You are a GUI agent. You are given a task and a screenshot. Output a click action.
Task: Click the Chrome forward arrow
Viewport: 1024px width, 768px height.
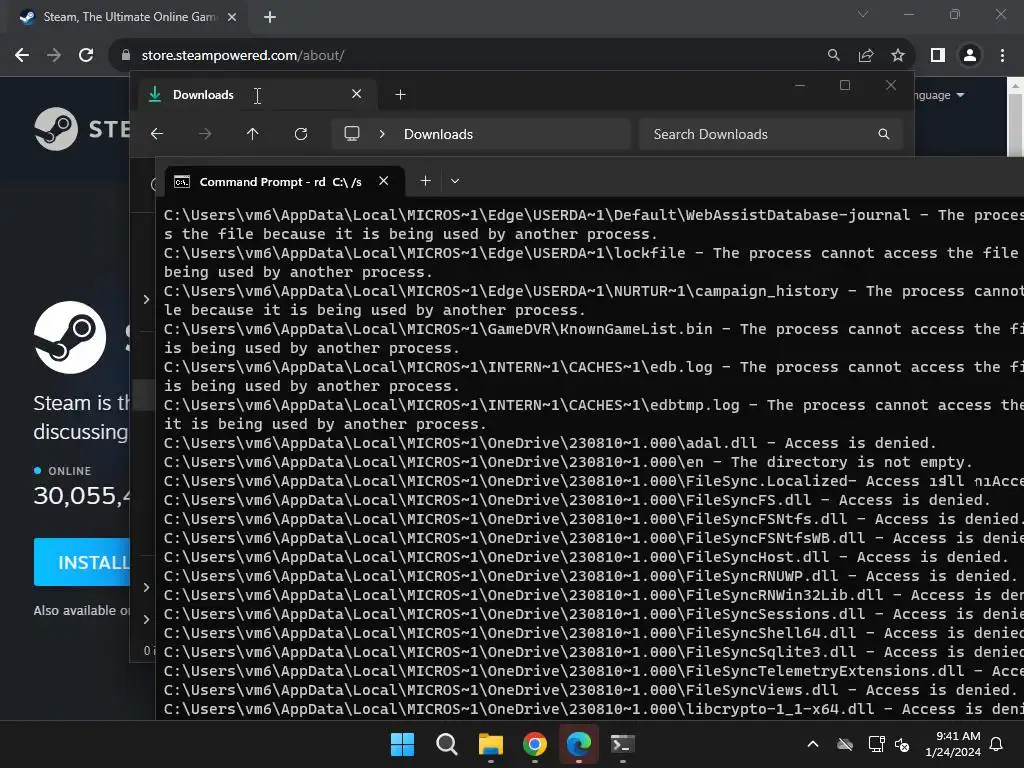point(54,56)
